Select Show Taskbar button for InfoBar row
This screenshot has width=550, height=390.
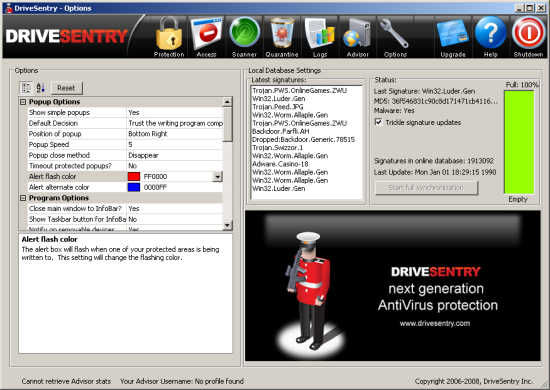125,219
